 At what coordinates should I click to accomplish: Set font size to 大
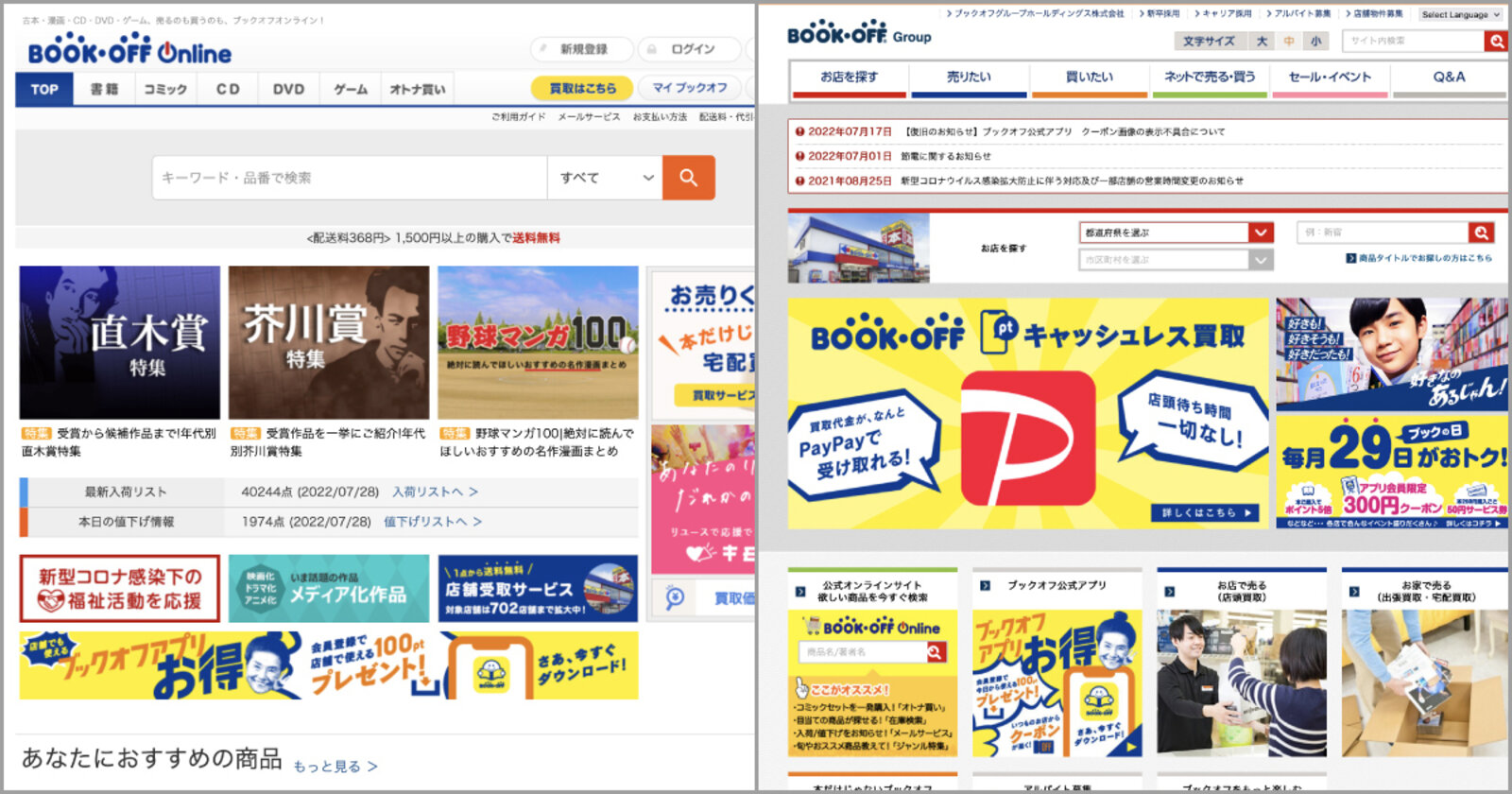click(x=1262, y=41)
